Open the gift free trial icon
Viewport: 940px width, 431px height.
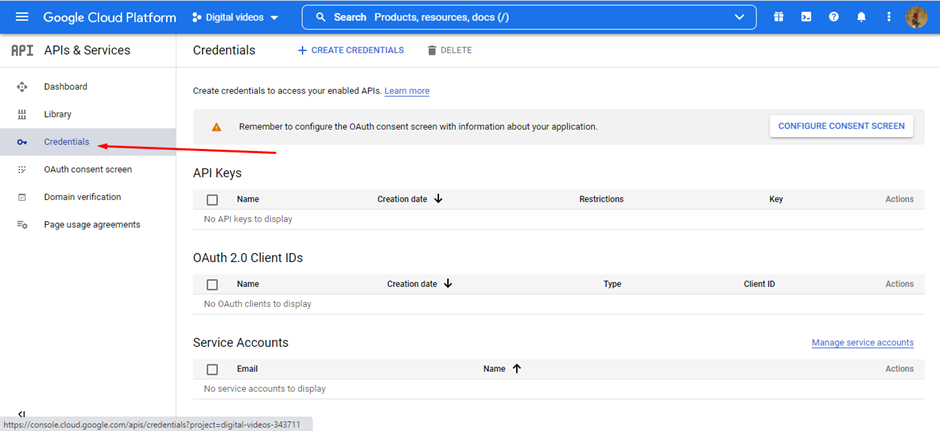click(x=778, y=17)
